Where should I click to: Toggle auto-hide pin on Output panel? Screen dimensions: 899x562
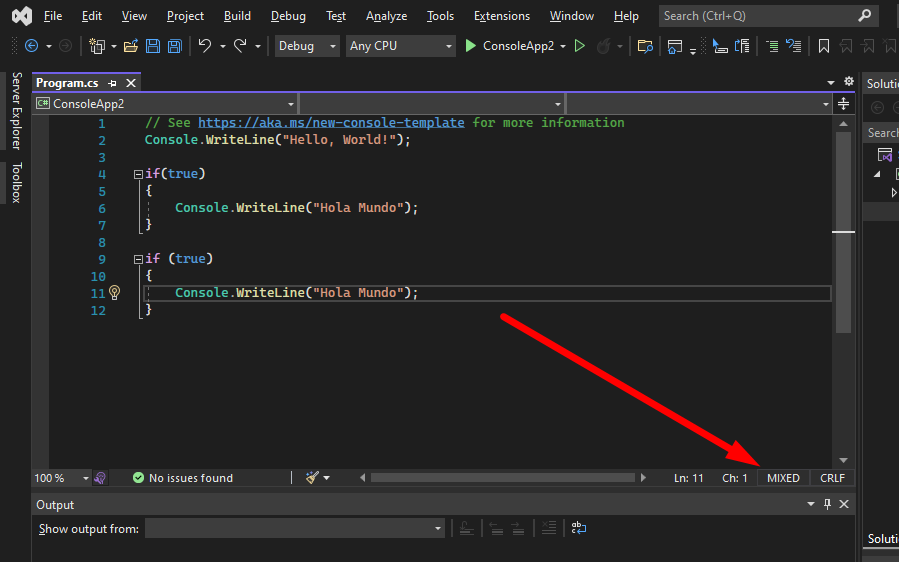pyautogui.click(x=827, y=505)
